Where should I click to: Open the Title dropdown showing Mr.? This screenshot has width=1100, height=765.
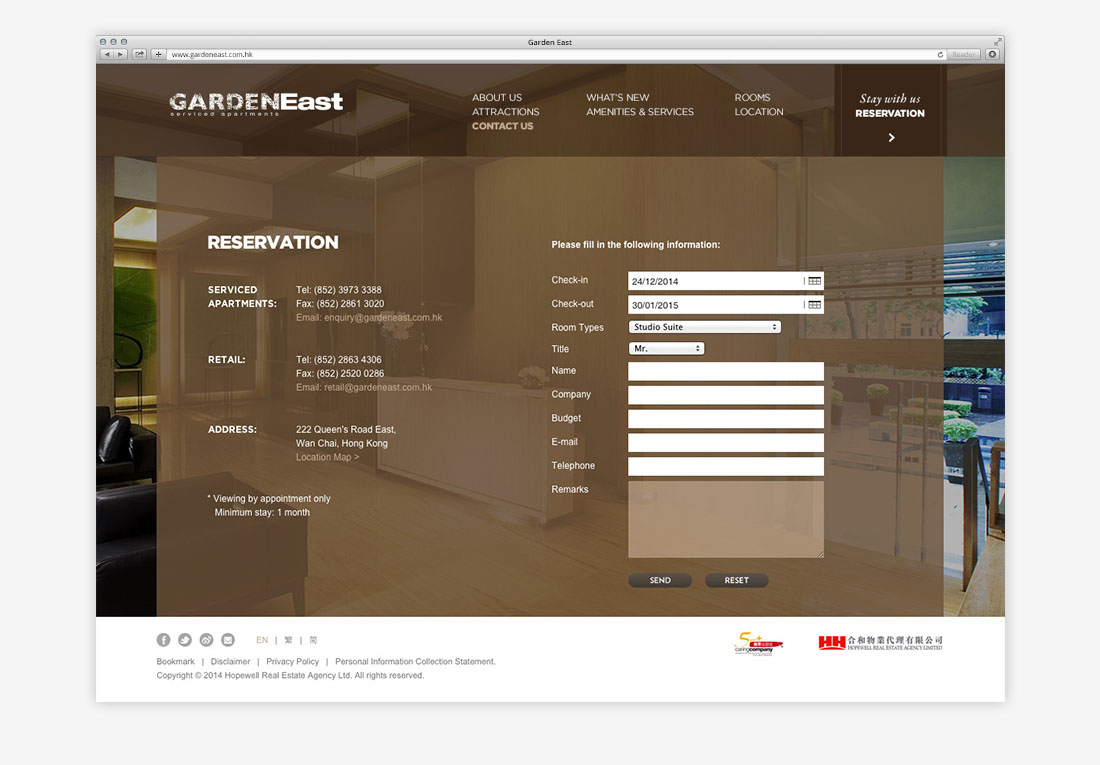(x=666, y=349)
